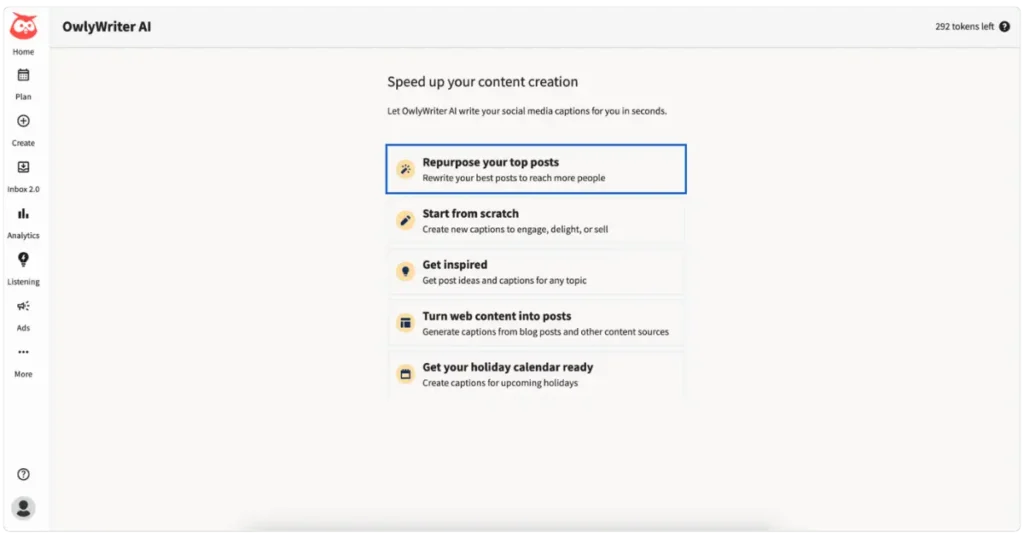Viewport: 1024px width, 538px height.
Task: Expand the More menu with three dots
Action: tap(24, 352)
